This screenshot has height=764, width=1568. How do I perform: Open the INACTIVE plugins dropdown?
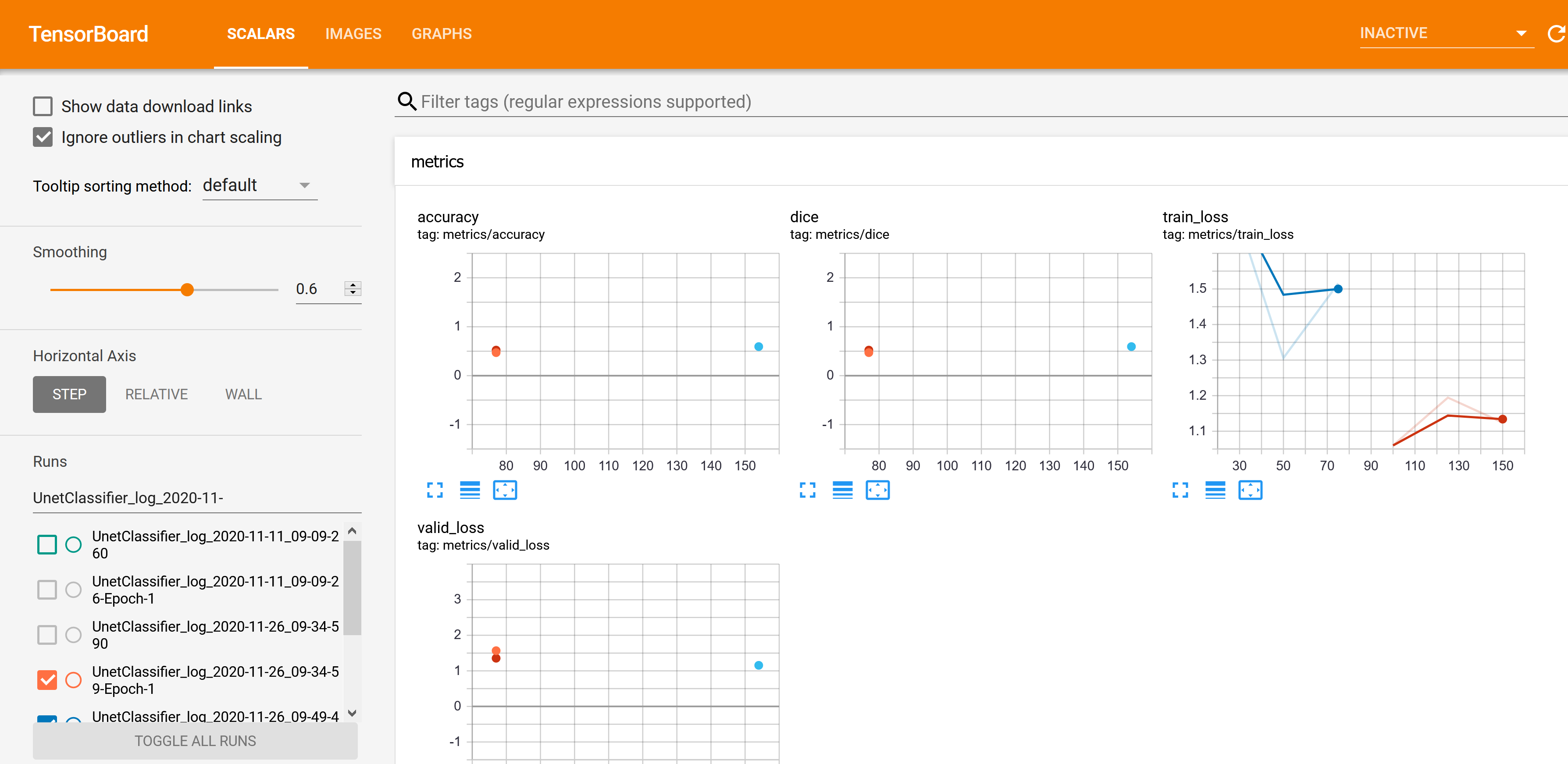[1446, 33]
